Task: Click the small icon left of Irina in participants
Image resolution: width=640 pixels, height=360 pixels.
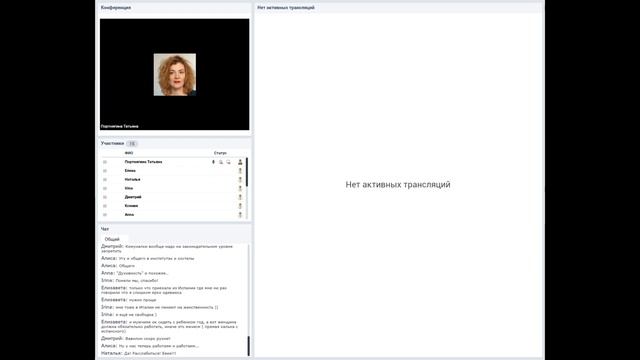Action: point(105,188)
